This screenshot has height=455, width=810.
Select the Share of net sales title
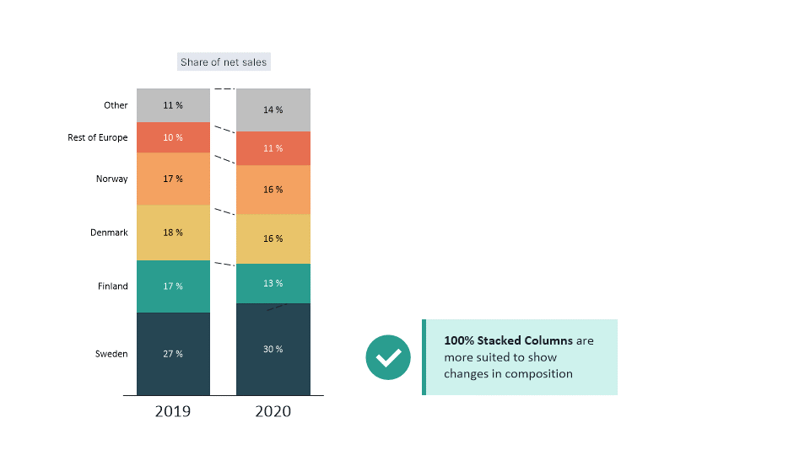224,62
